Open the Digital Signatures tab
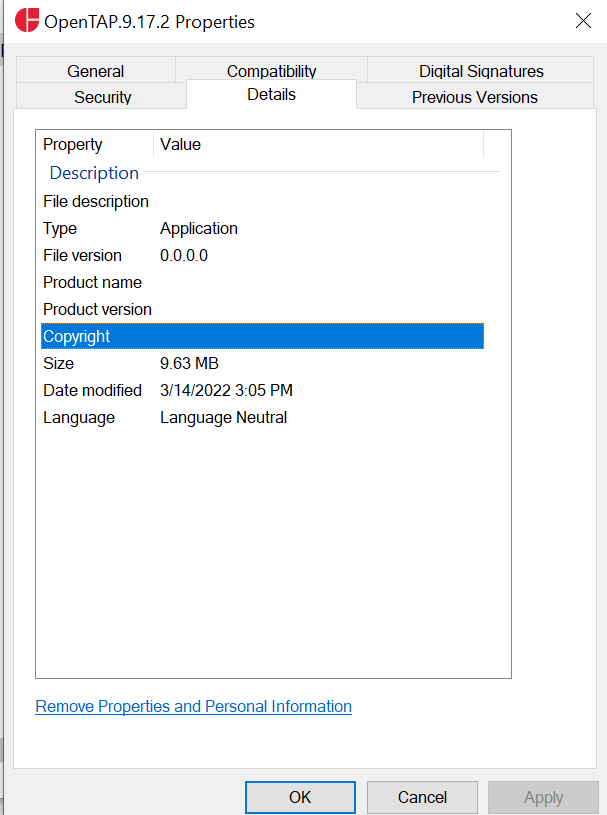607x815 pixels. tap(481, 71)
